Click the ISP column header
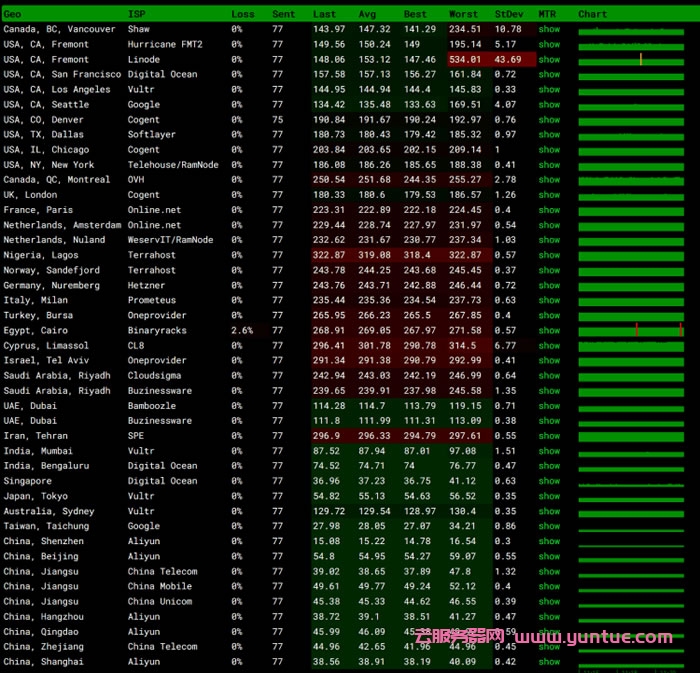Image resolution: width=700 pixels, height=673 pixels. coord(136,14)
